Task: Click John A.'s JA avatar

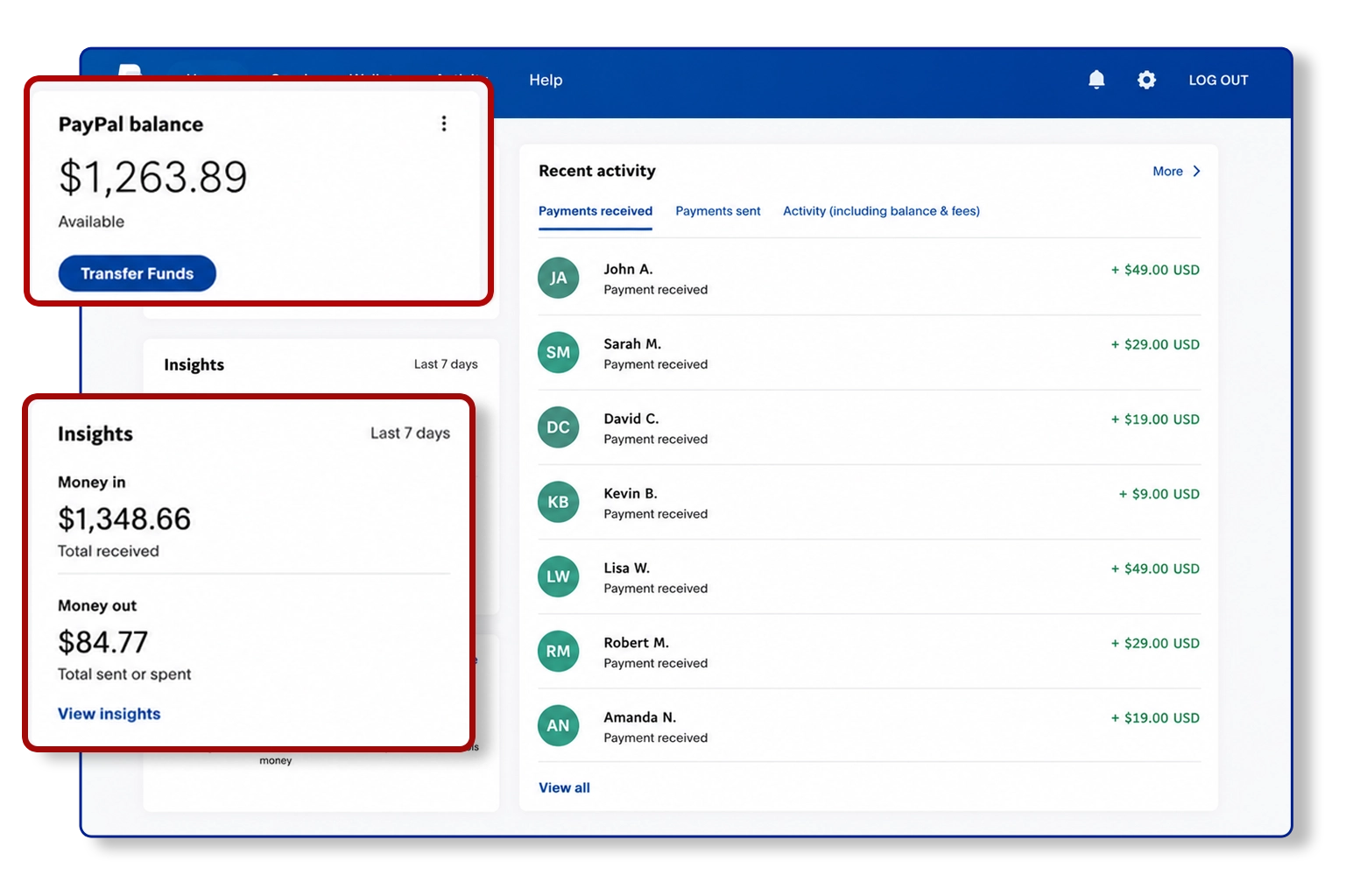Action: point(558,278)
